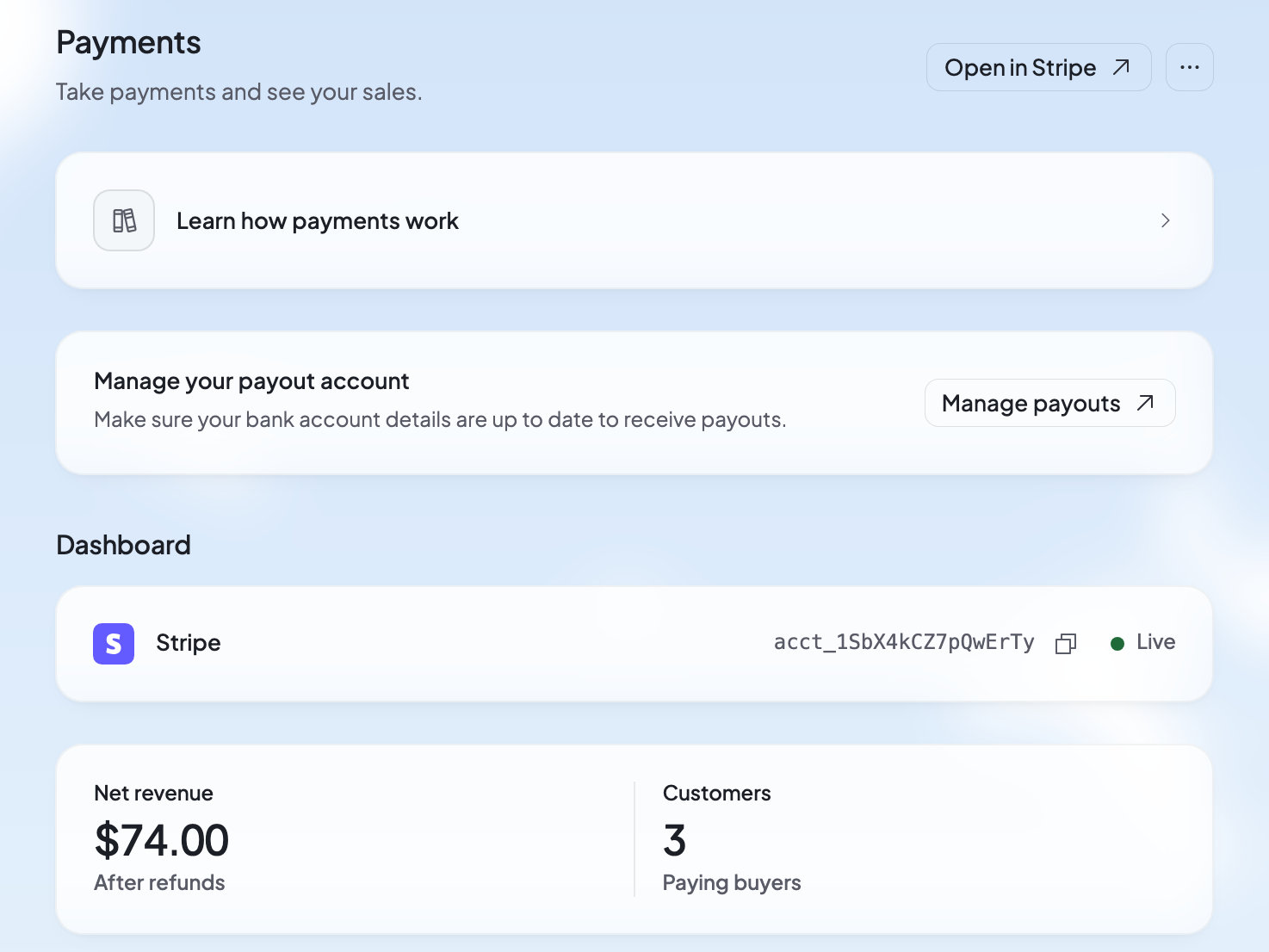Click the book icon in Learn card

coord(124,220)
